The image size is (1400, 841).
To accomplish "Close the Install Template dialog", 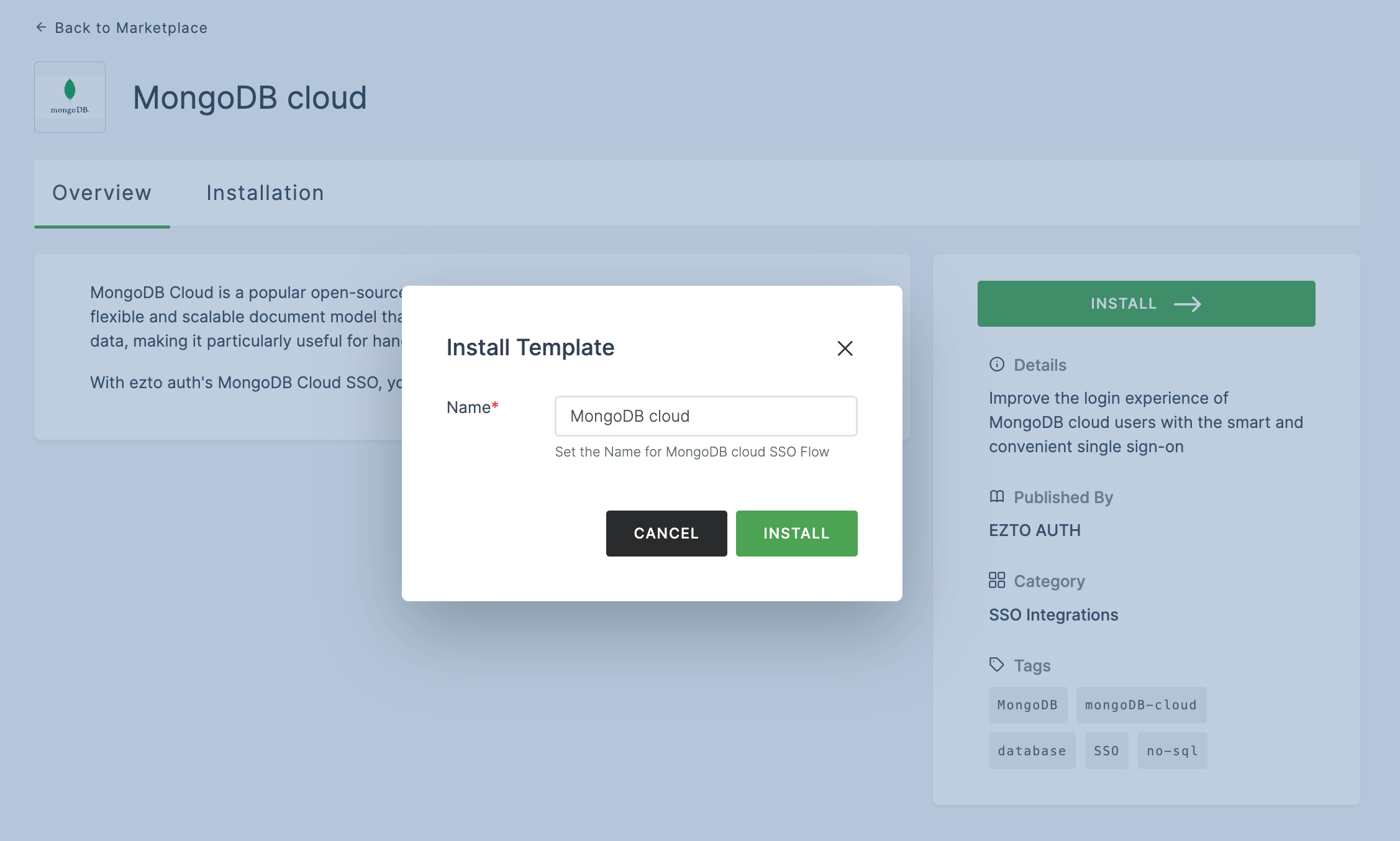I will click(x=845, y=348).
